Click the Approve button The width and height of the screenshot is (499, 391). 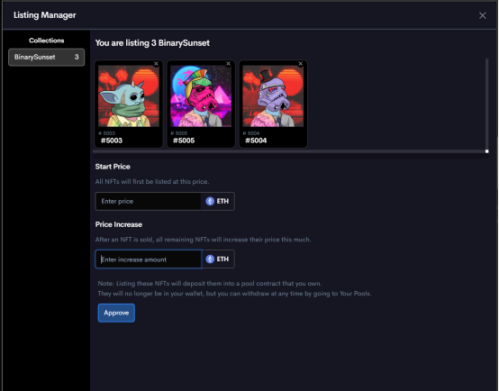coord(116,313)
